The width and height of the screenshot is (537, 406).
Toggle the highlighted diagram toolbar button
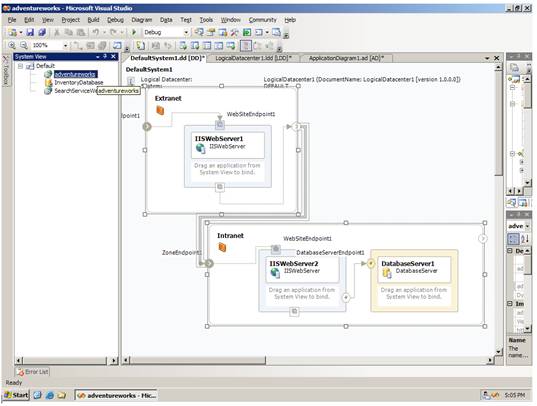tap(246, 45)
